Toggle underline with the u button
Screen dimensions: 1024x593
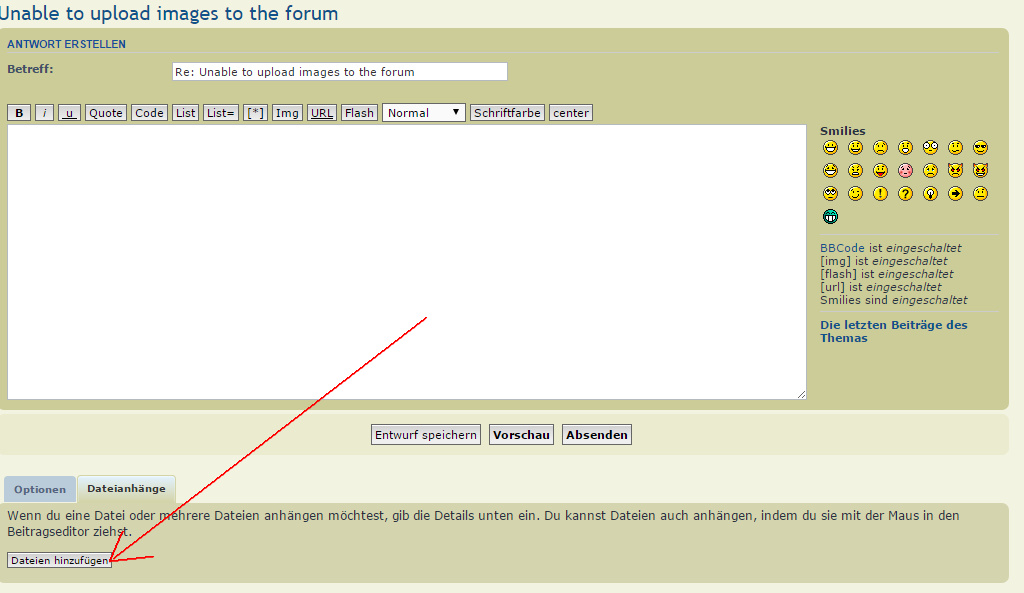(x=69, y=113)
